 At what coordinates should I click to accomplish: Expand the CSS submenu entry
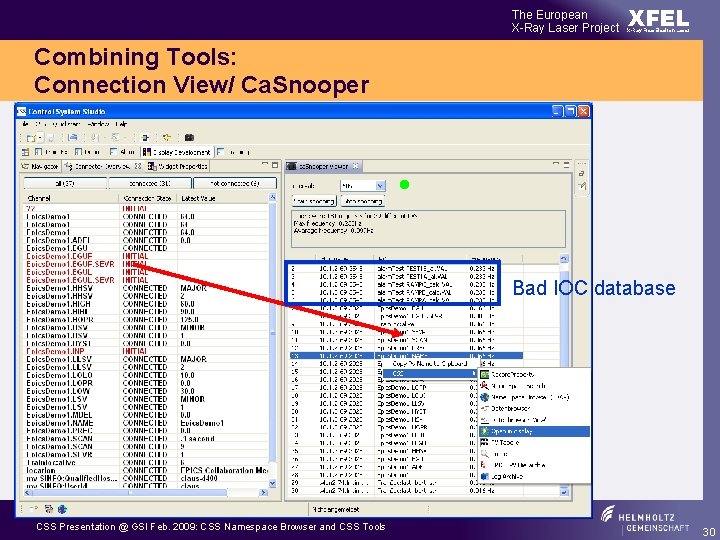pyautogui.click(x=430, y=373)
